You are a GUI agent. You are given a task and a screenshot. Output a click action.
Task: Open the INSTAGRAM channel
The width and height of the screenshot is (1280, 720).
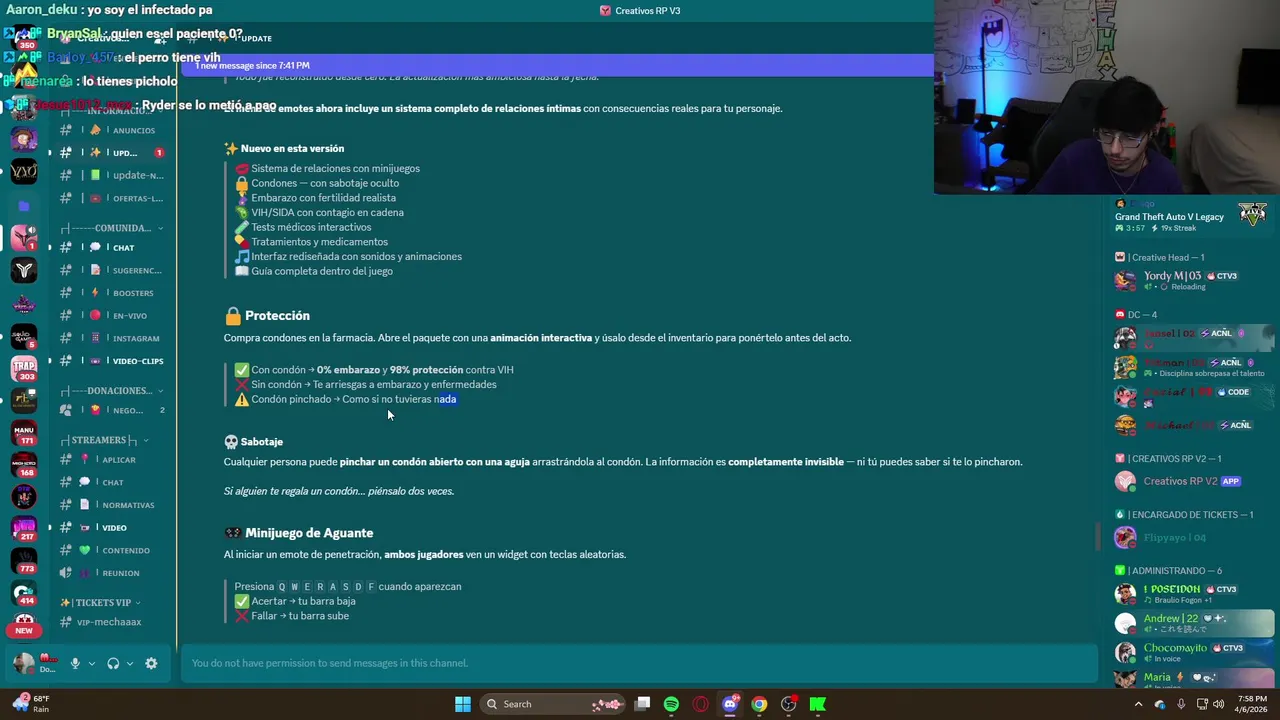(x=112, y=338)
